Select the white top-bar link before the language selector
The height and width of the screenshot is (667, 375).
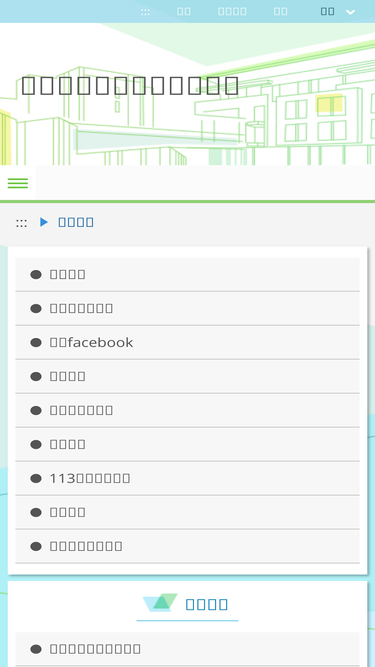281,11
